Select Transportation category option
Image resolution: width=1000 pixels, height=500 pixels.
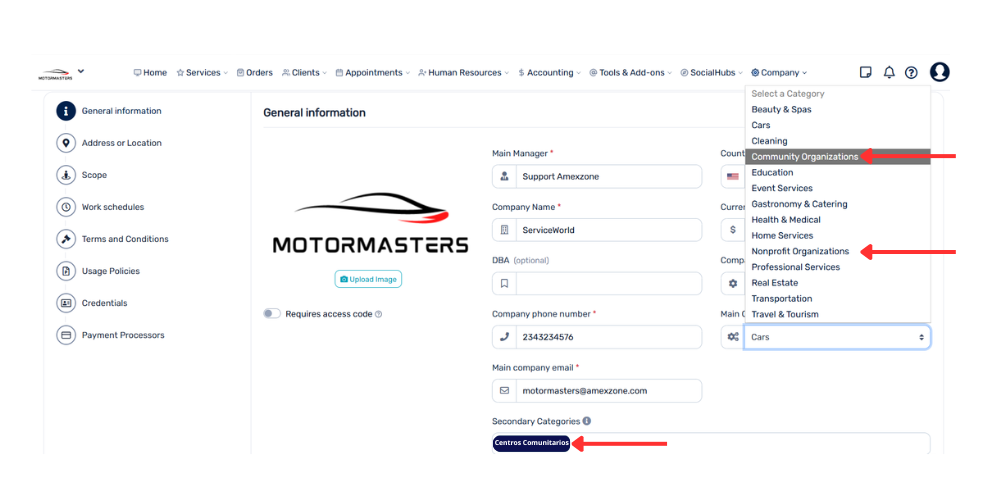pos(837,298)
